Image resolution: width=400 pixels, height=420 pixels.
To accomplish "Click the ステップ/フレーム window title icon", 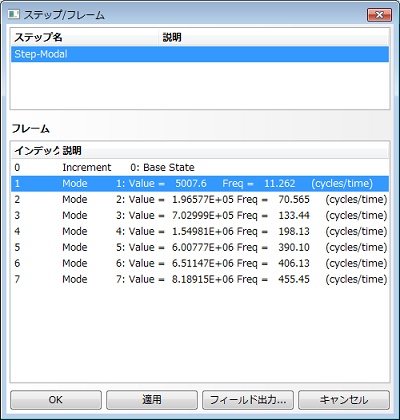I will 14,15.
